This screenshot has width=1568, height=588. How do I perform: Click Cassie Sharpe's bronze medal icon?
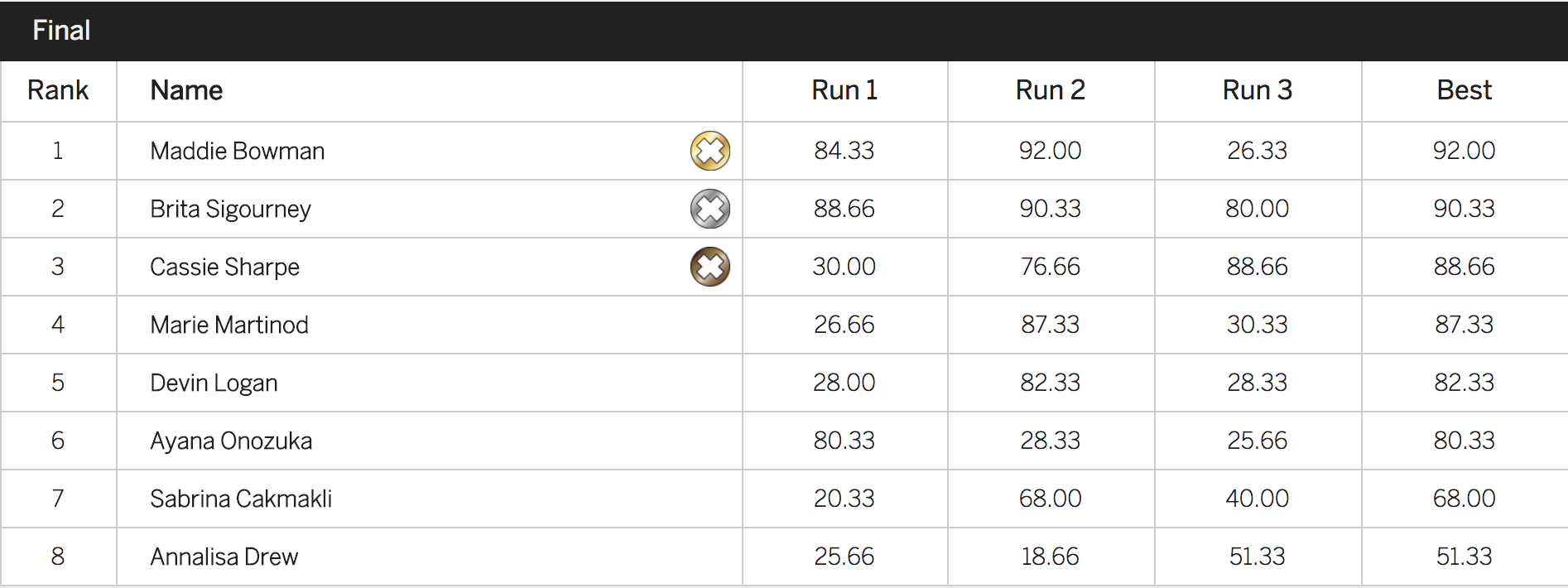709,267
